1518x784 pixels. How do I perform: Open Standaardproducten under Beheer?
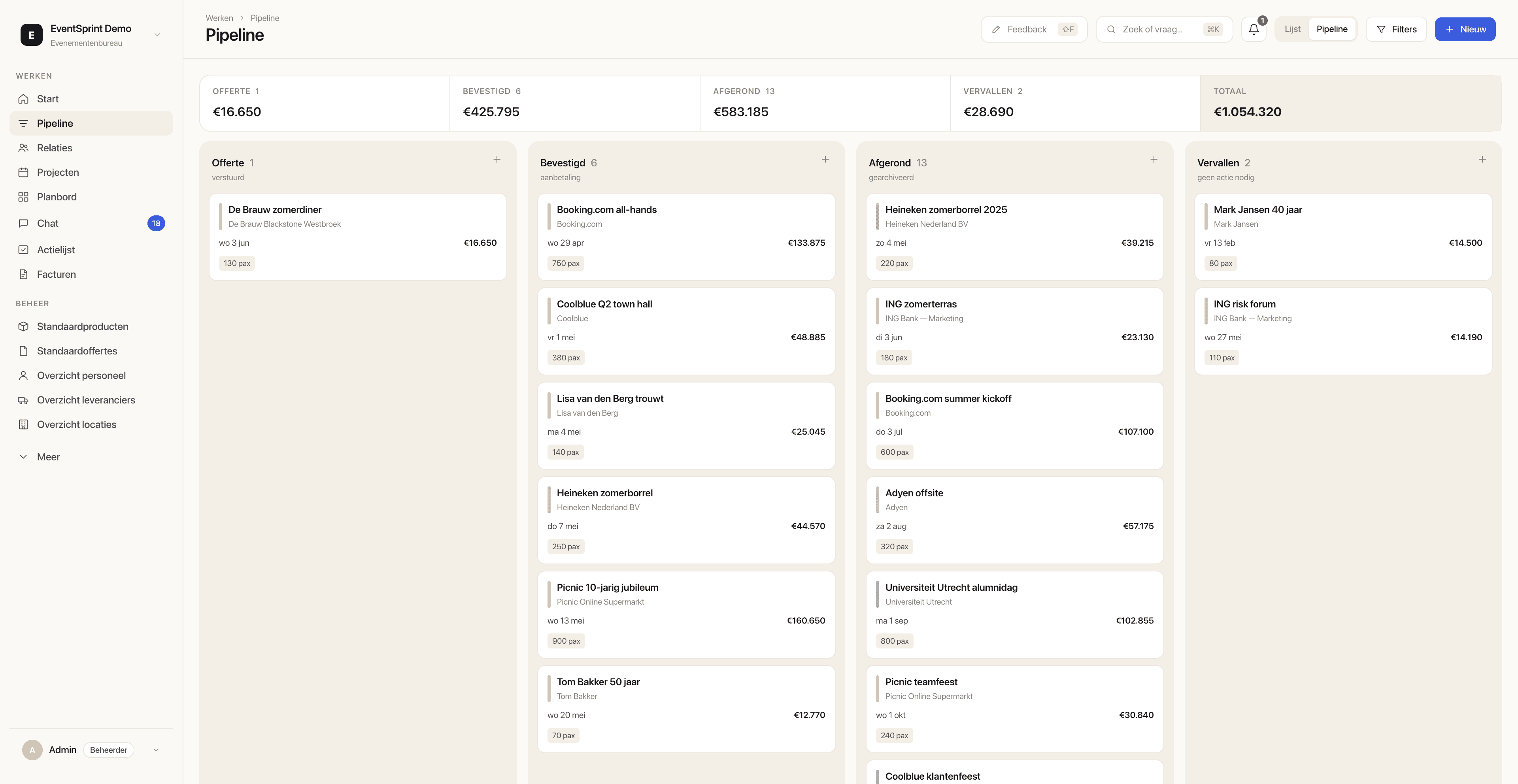83,326
